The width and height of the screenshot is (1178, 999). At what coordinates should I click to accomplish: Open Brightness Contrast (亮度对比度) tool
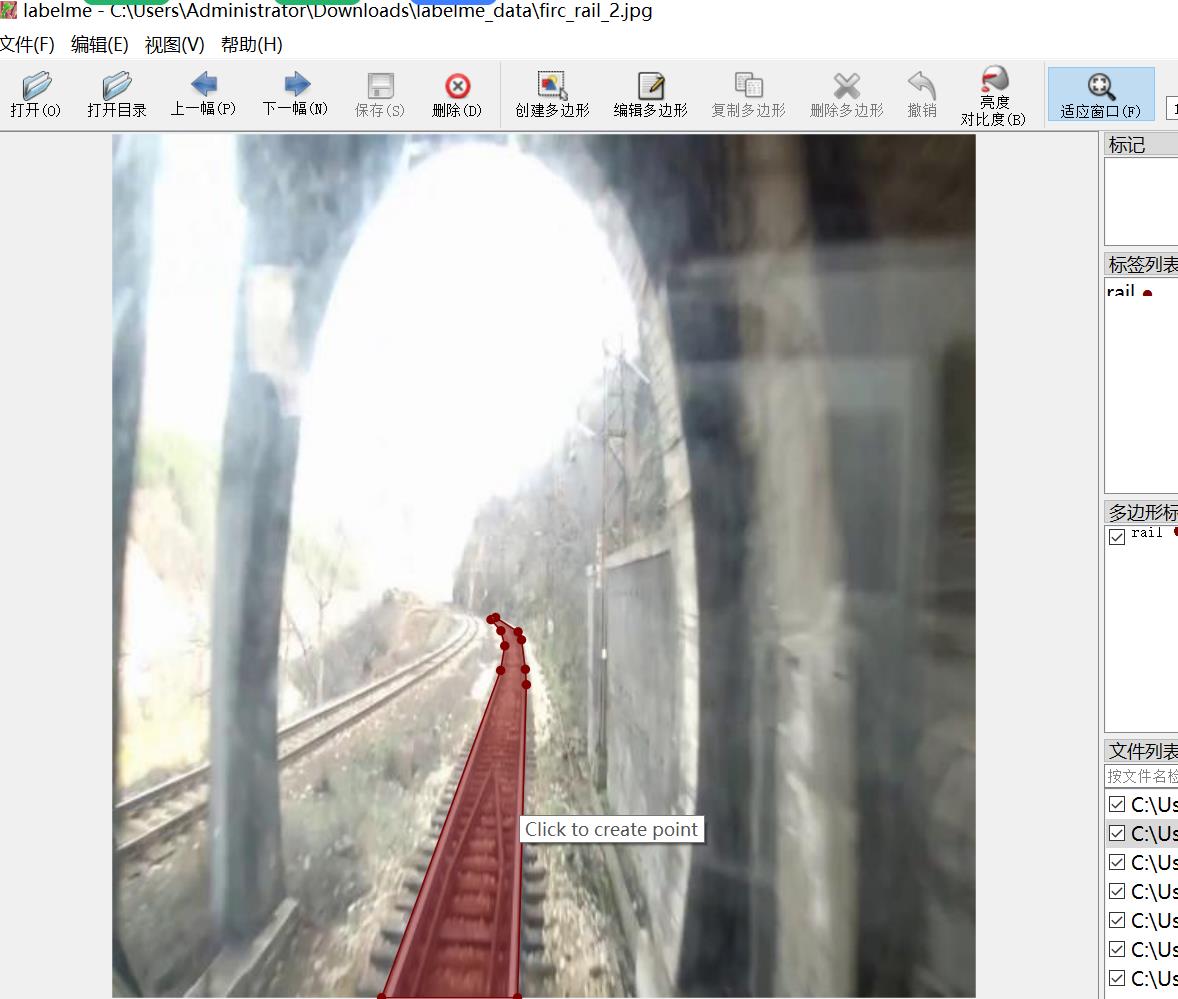[993, 96]
